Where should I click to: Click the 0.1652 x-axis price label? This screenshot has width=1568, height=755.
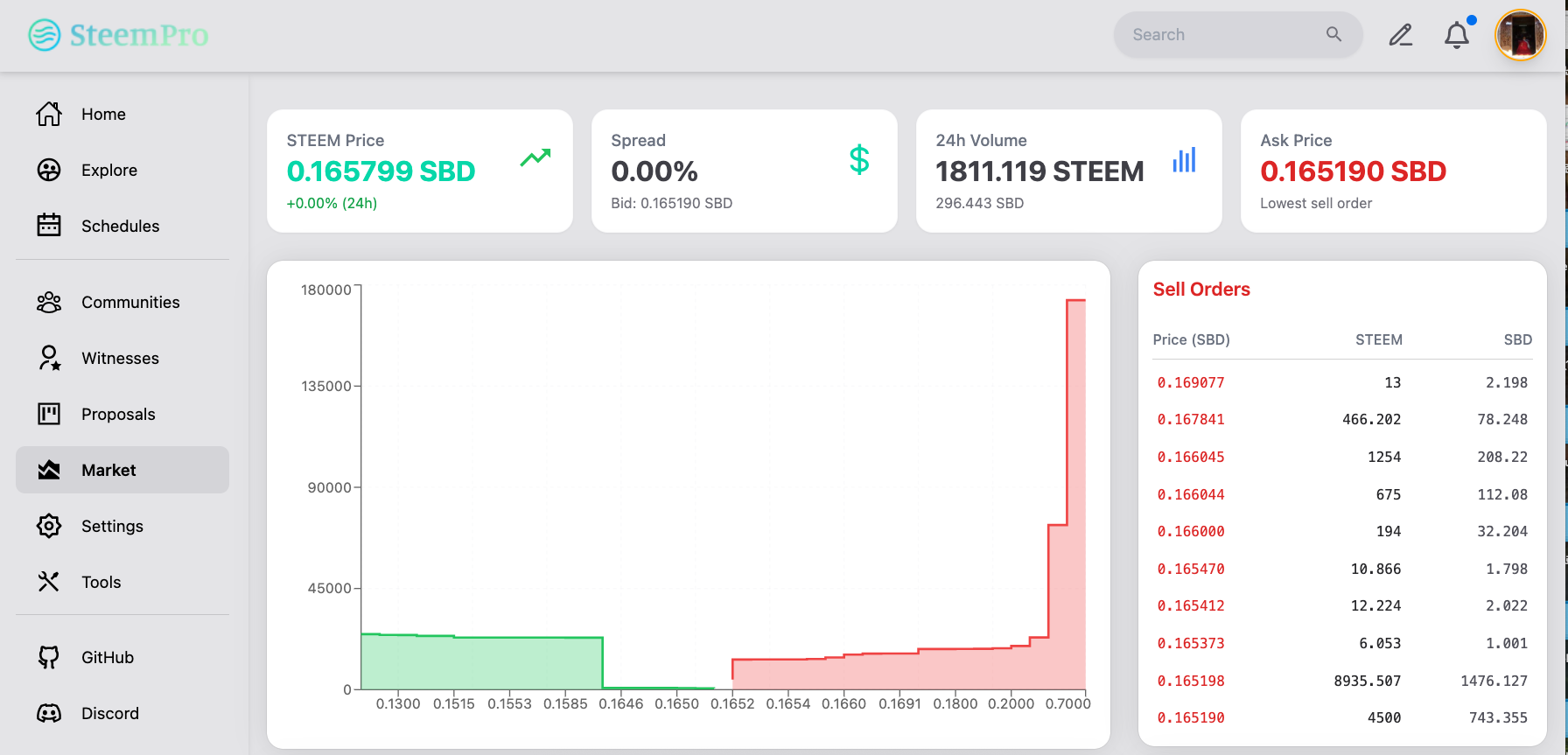tap(732, 703)
